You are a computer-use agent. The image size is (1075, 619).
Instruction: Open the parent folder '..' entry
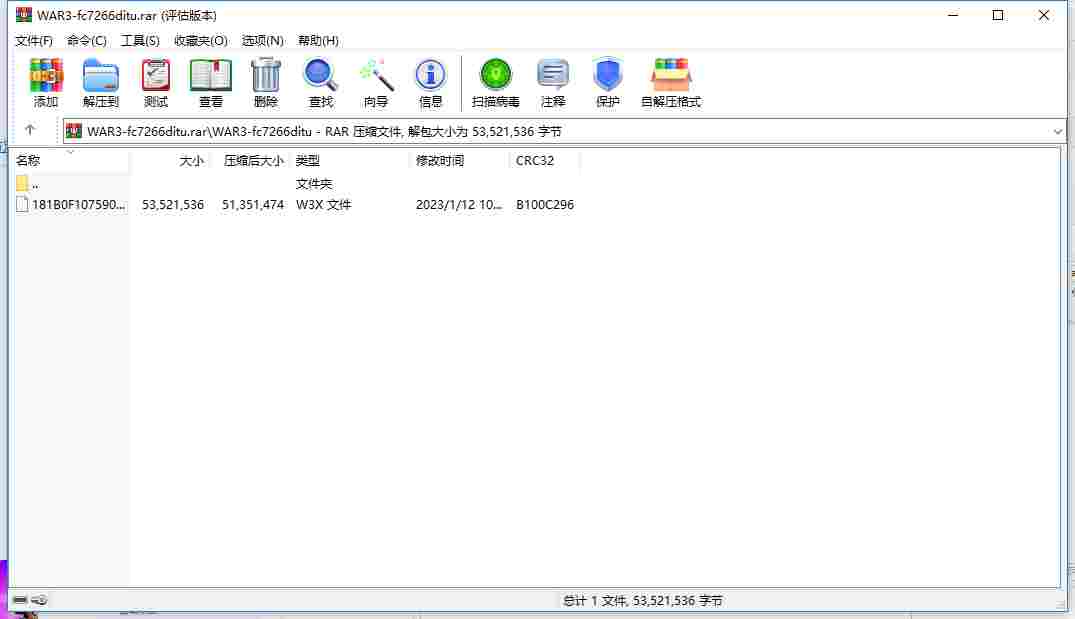(27, 183)
